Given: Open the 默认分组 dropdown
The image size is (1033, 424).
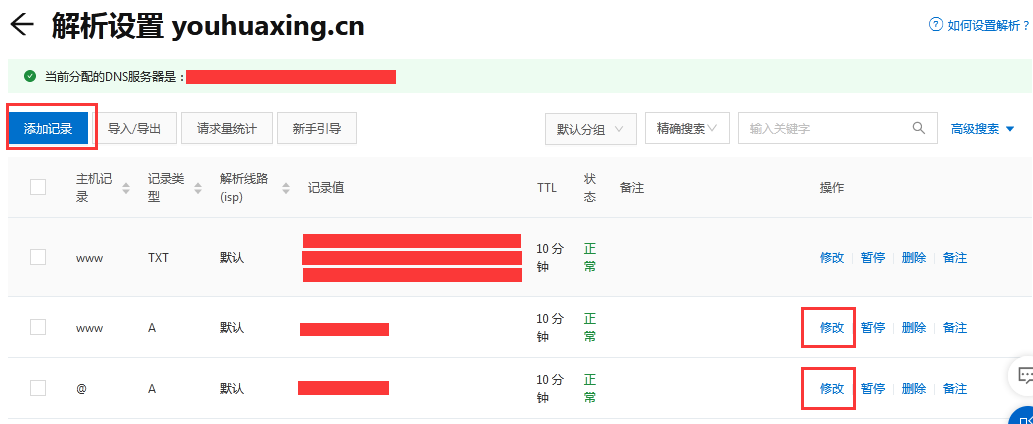Looking at the screenshot, I should pos(591,129).
